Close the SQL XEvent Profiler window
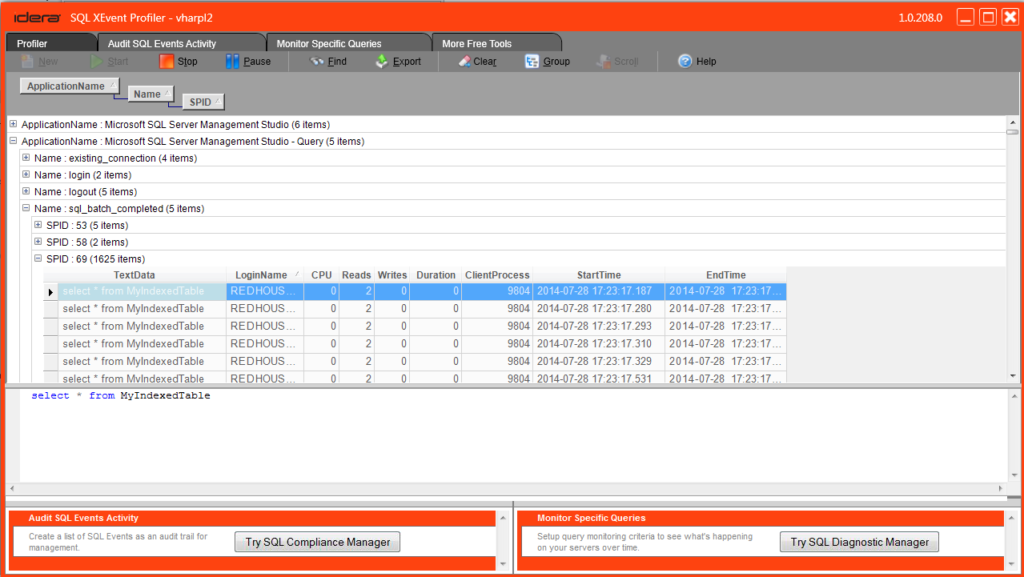Viewport: 1024px width, 577px height. (x=1010, y=17)
